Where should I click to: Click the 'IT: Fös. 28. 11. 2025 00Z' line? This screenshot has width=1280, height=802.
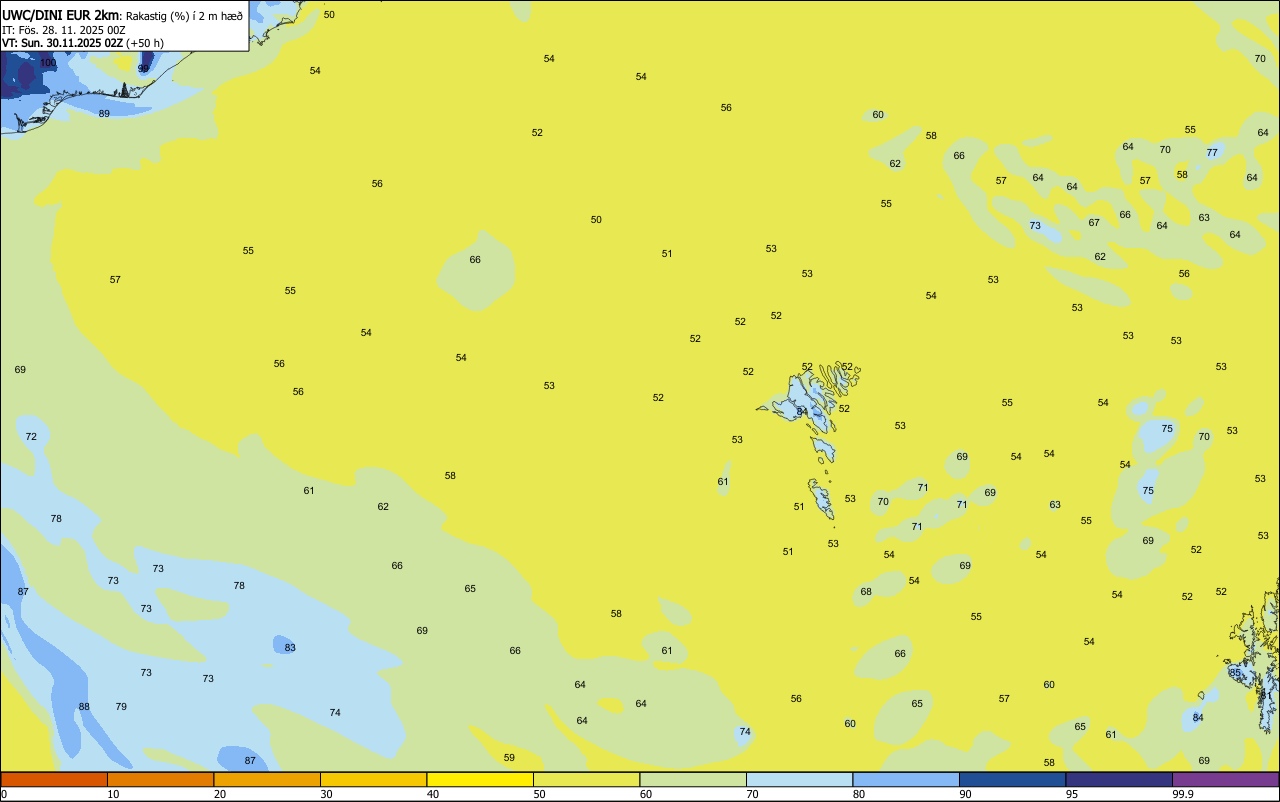[63, 30]
